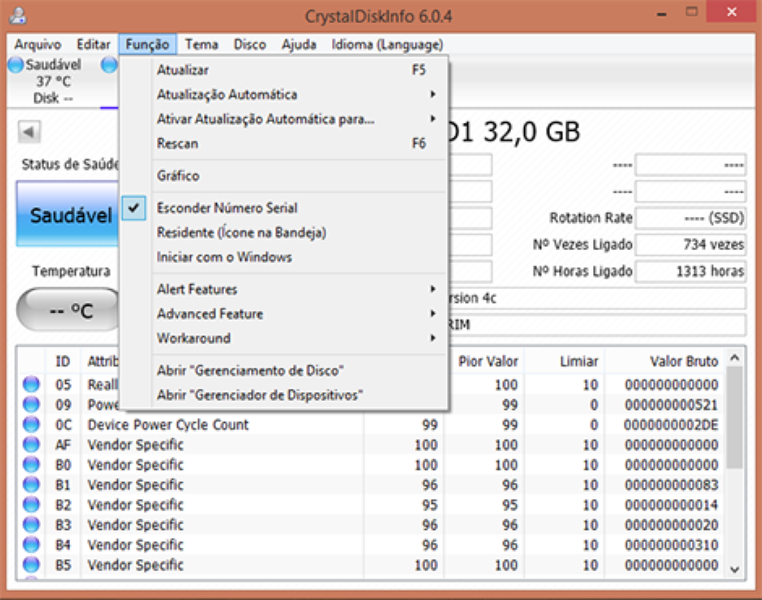Image resolution: width=762 pixels, height=600 pixels.
Task: Uncheck Esconder Número Serial option
Action: tap(283, 208)
